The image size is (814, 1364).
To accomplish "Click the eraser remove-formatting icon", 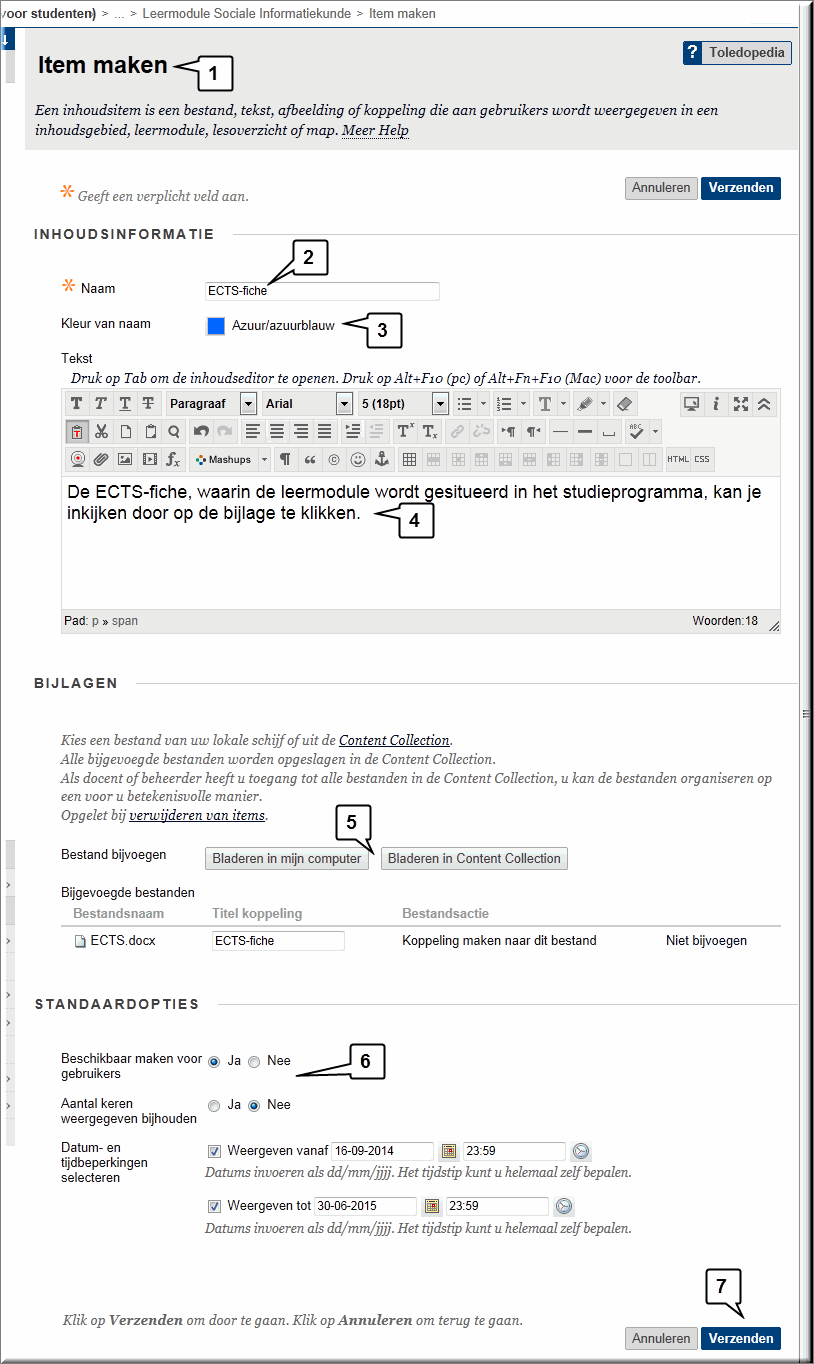I will [x=624, y=404].
